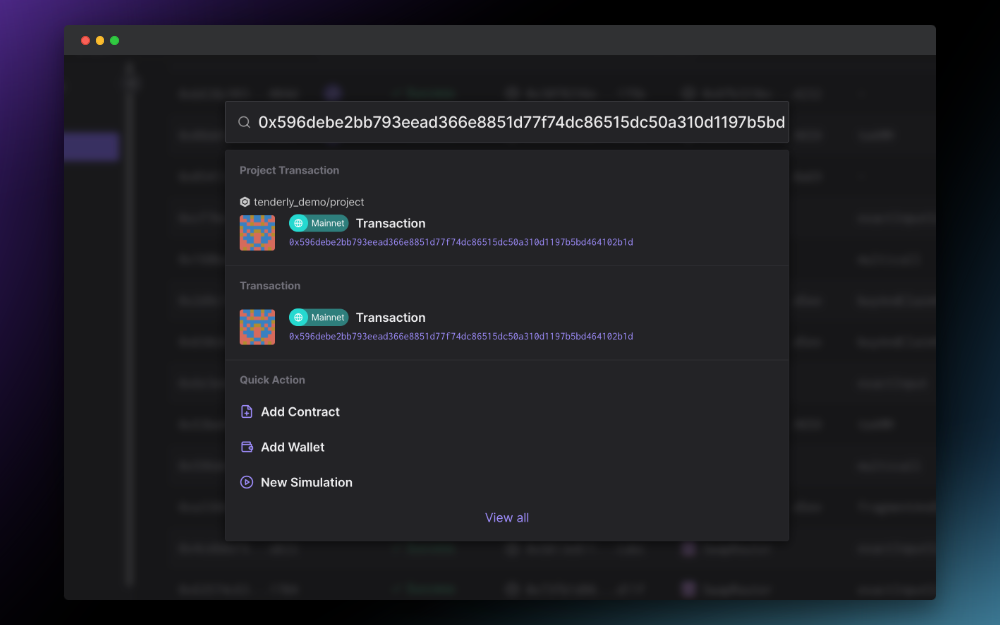
Task: Choose the Add Contract quick action
Action: [300, 412]
